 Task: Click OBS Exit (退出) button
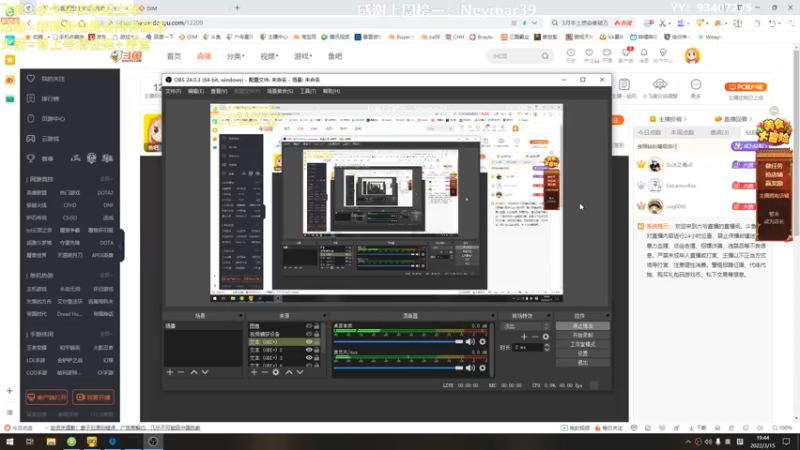582,363
